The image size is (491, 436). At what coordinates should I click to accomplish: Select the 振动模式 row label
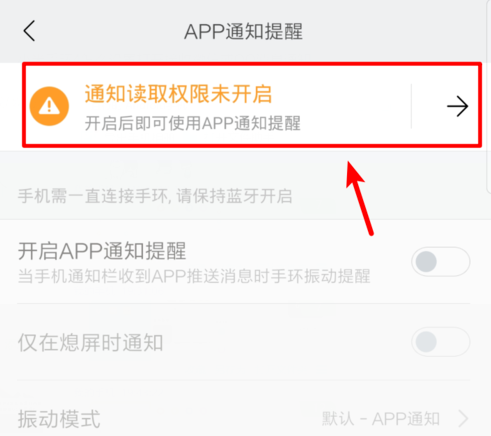coord(59,419)
